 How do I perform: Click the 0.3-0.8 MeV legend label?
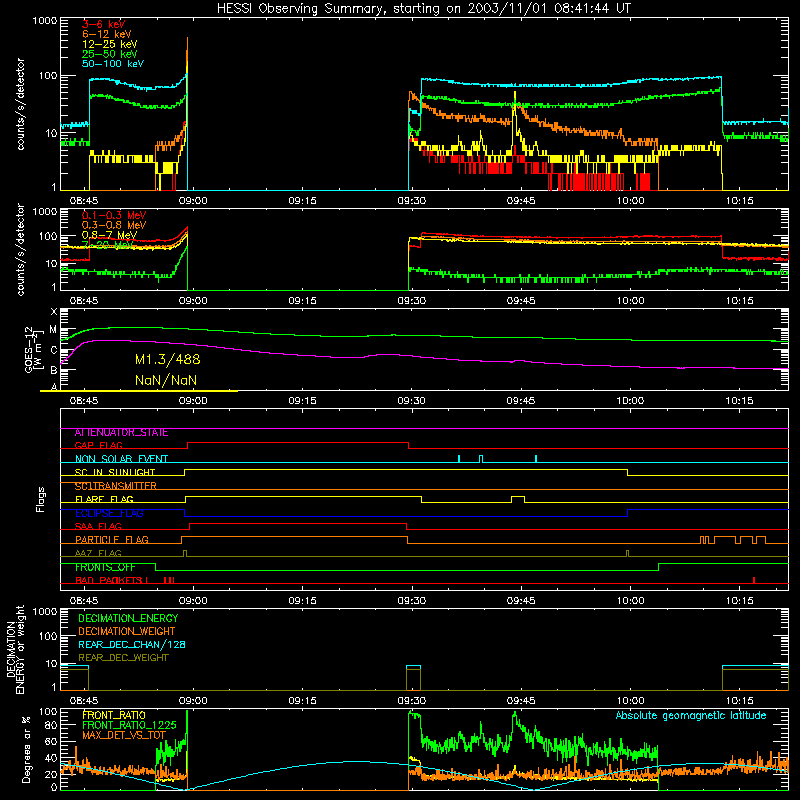(x=114, y=225)
